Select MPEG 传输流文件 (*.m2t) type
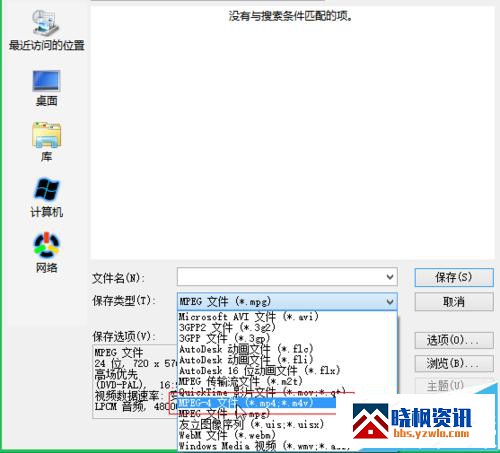Viewport: 500px width, 453px height. 241,381
